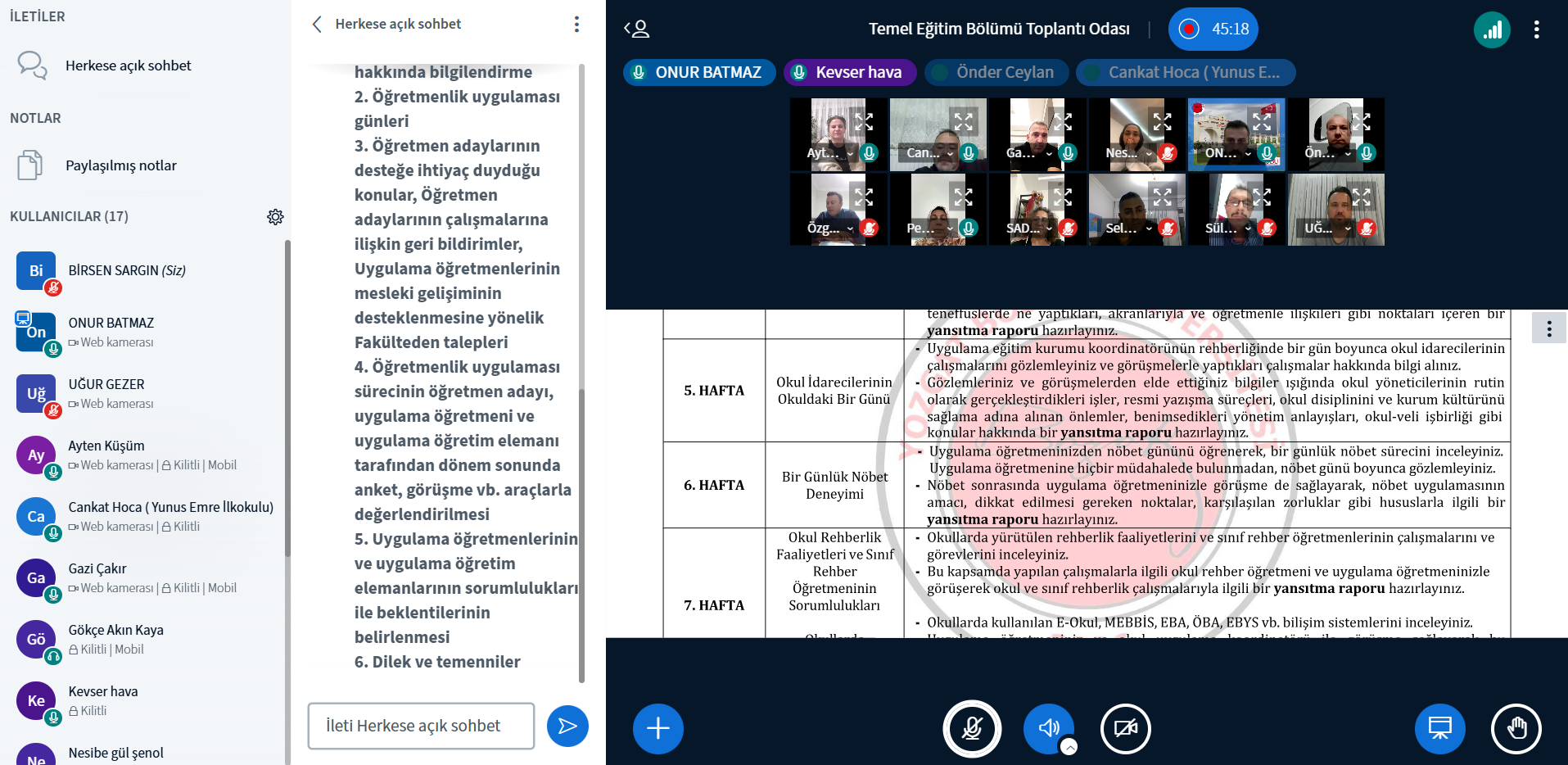Open the connection status signal icon

(x=1492, y=30)
